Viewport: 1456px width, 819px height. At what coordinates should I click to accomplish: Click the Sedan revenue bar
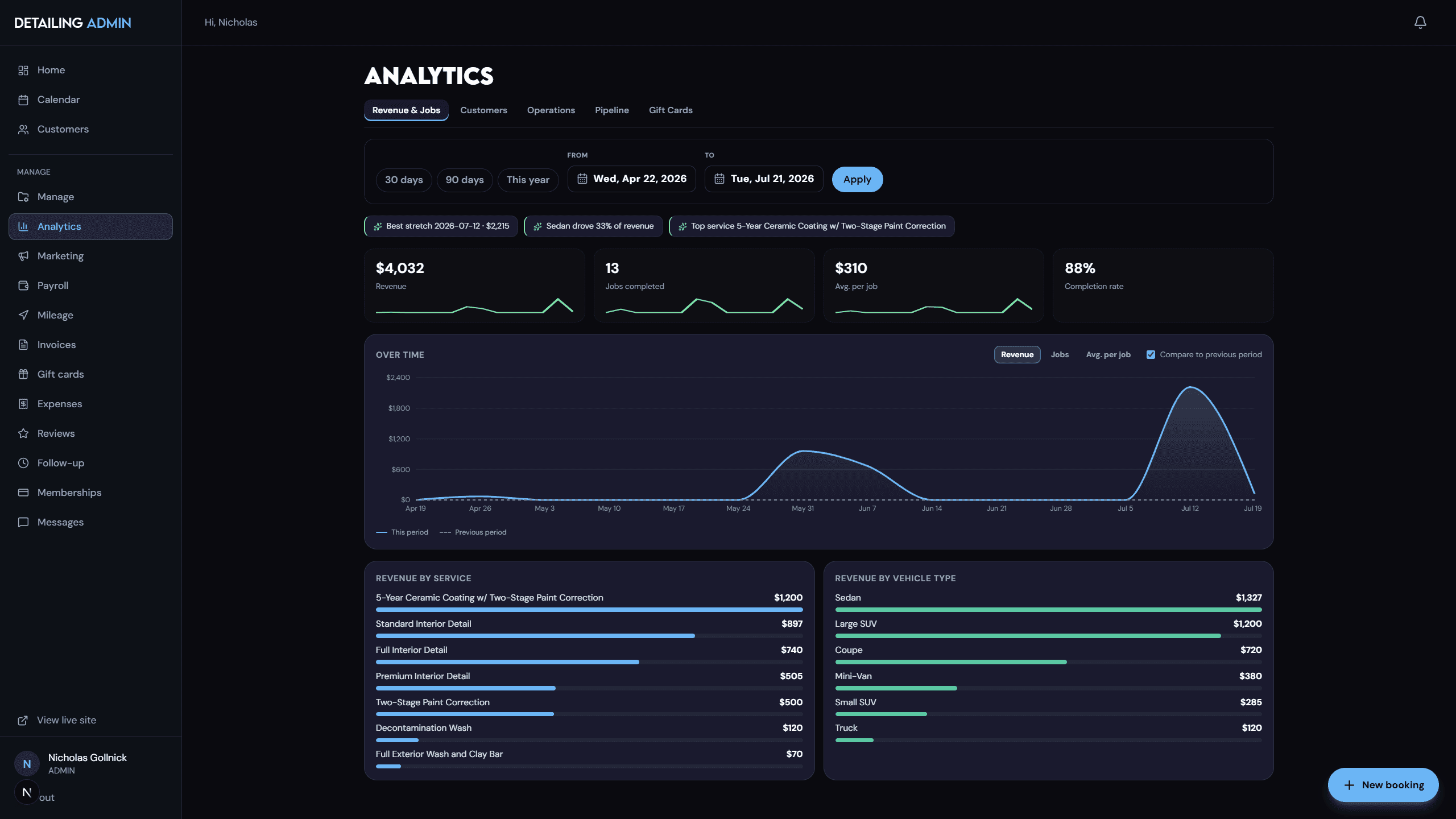tap(1048, 610)
